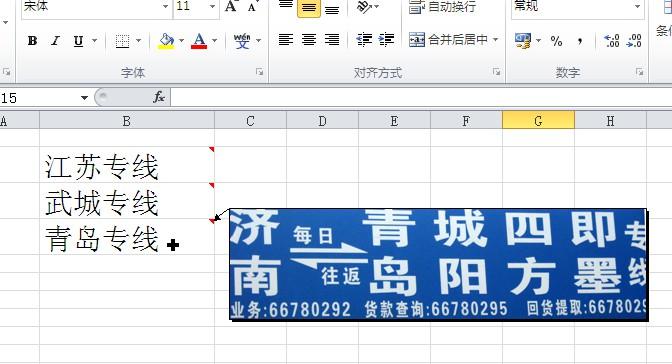
Task: Click 自动换行 wrap text button
Action: [x=442, y=6]
